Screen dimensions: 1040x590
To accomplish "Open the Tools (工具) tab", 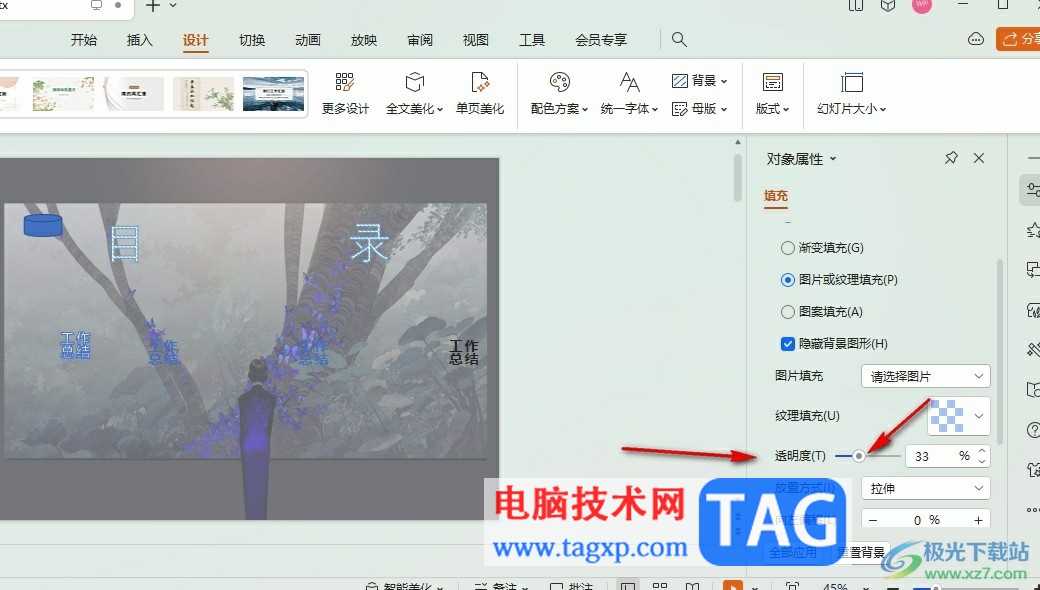I will click(532, 40).
